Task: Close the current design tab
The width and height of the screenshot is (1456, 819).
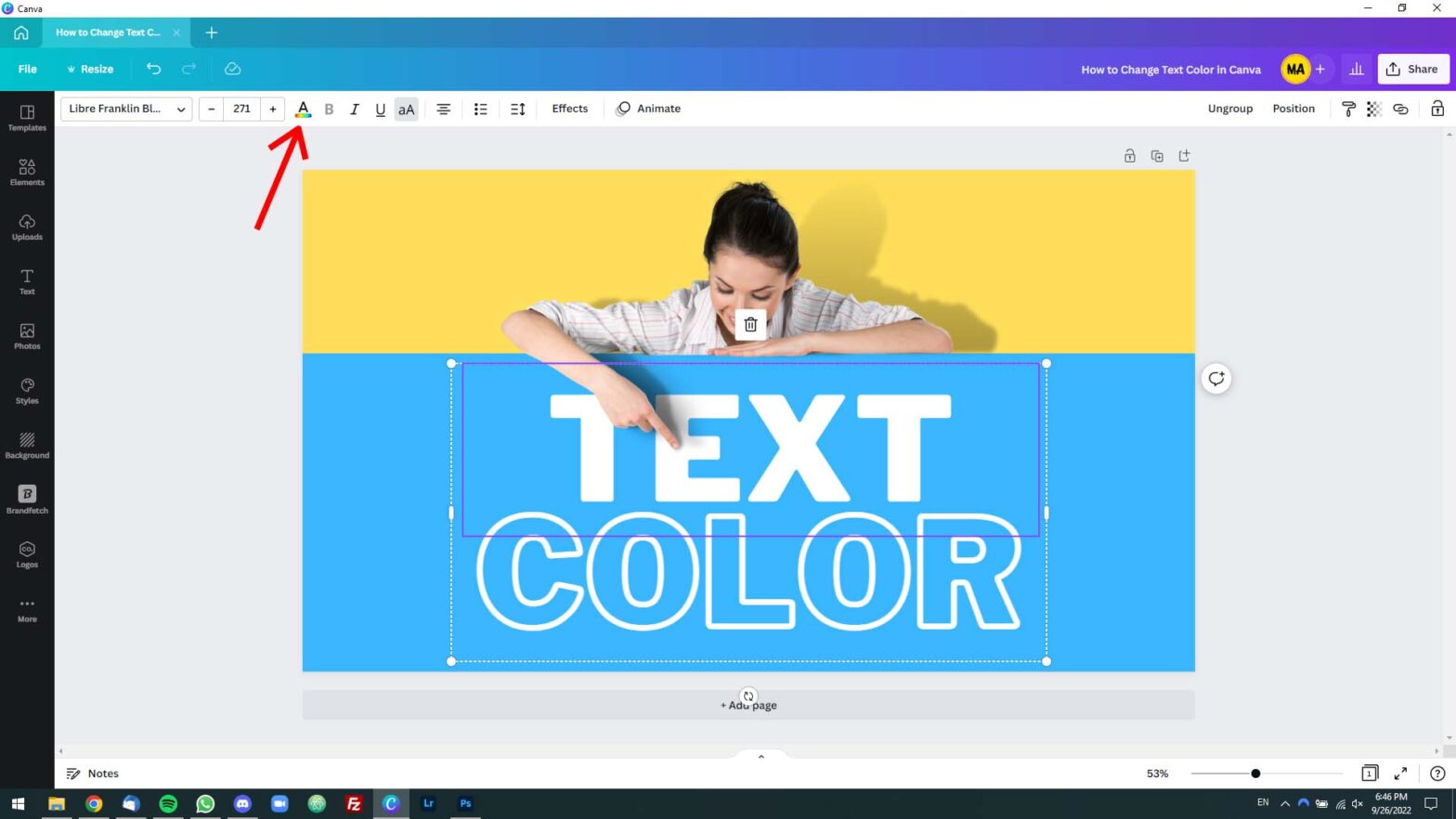Action: pos(176,32)
